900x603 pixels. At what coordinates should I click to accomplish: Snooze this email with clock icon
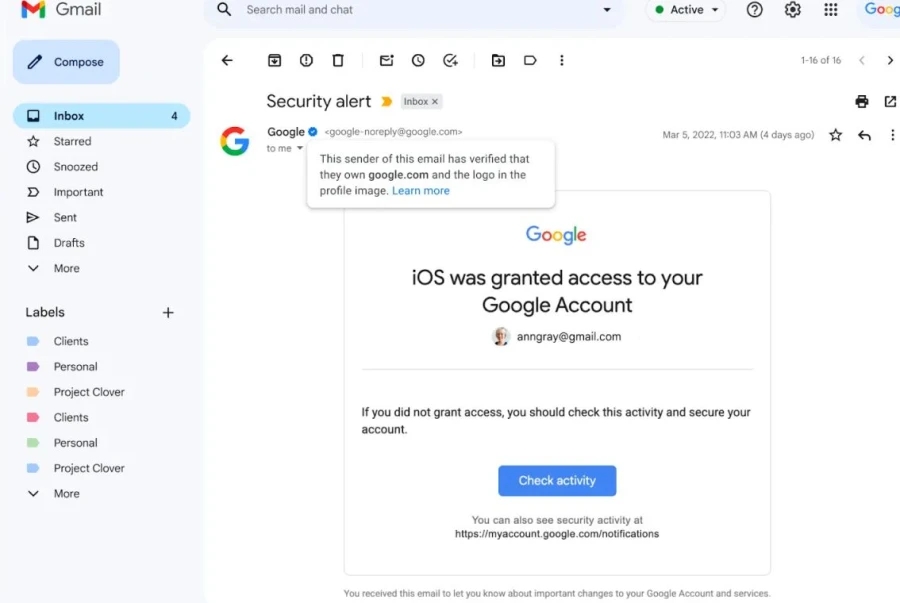418,60
